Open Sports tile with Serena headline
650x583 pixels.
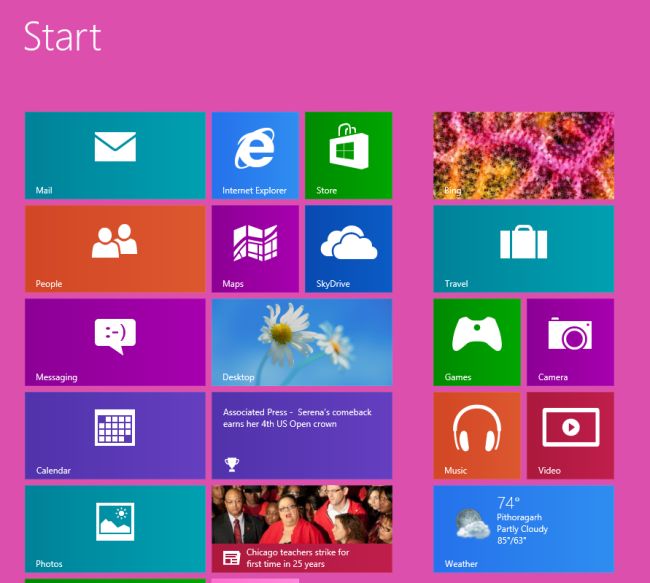click(302, 435)
